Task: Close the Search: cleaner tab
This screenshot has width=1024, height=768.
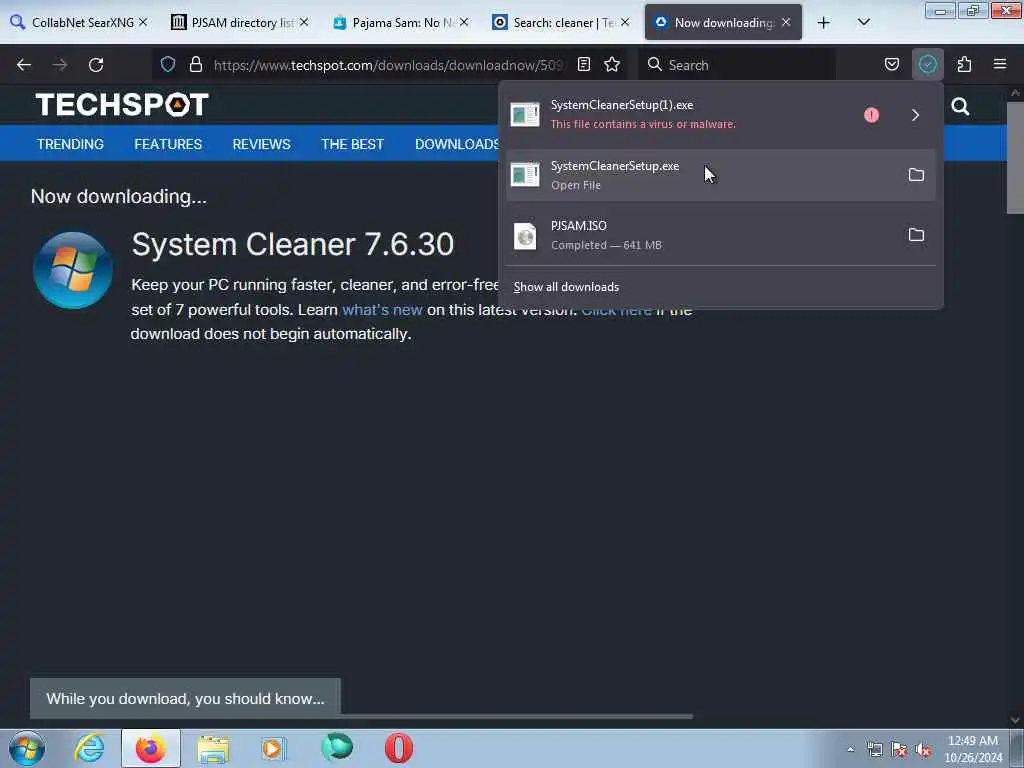Action: coord(625,22)
